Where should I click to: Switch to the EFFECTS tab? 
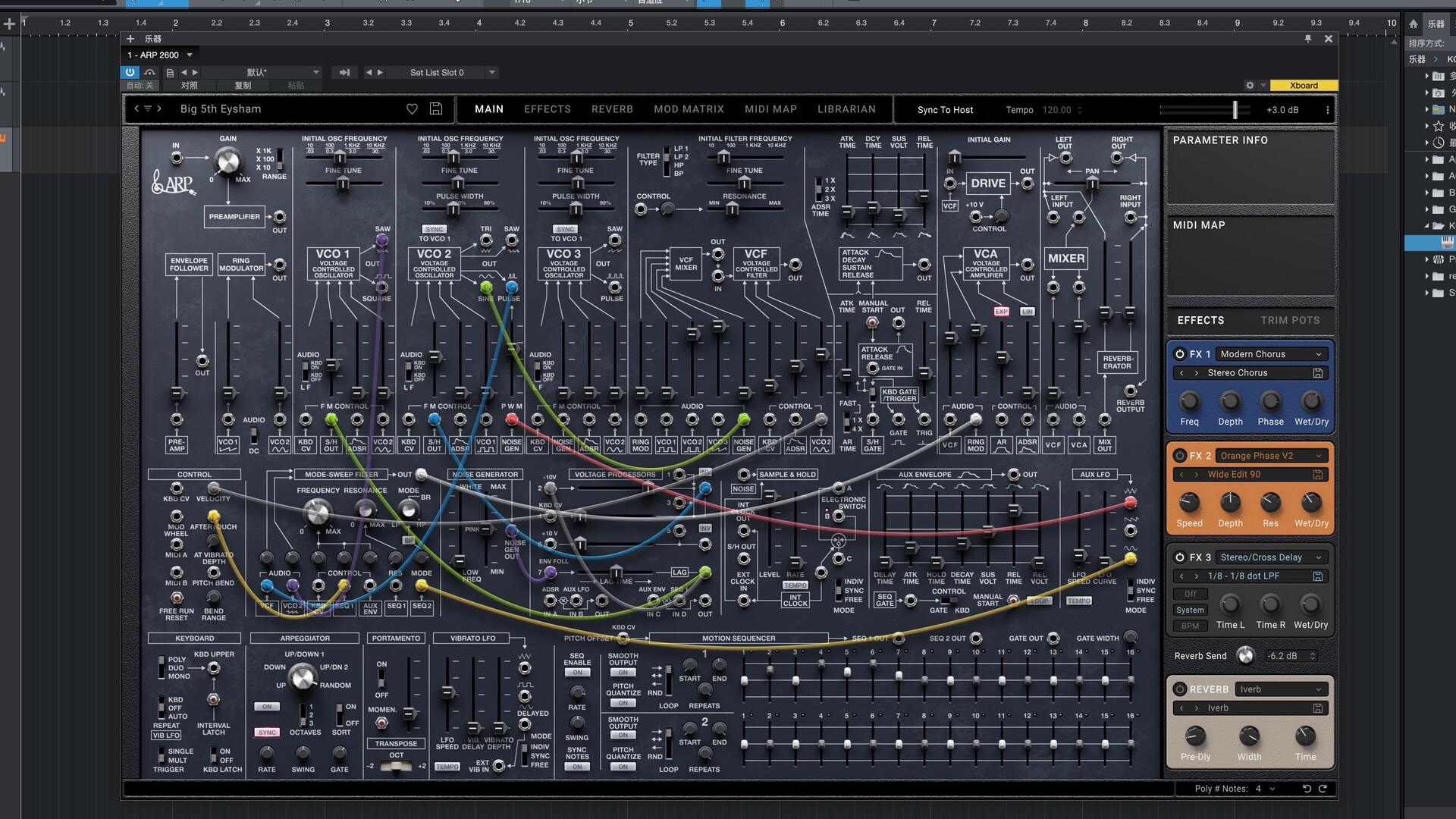pos(548,109)
